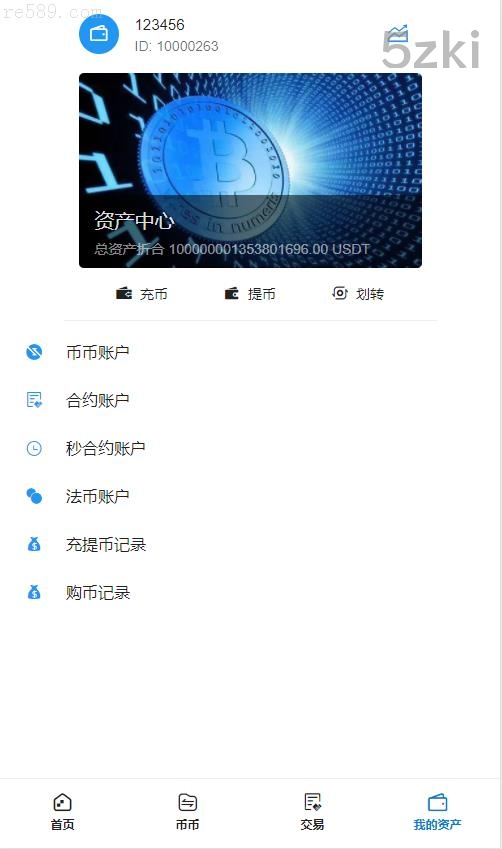
Task: Tap the 充币 deposit wallet icon
Action: pyautogui.click(x=123, y=293)
